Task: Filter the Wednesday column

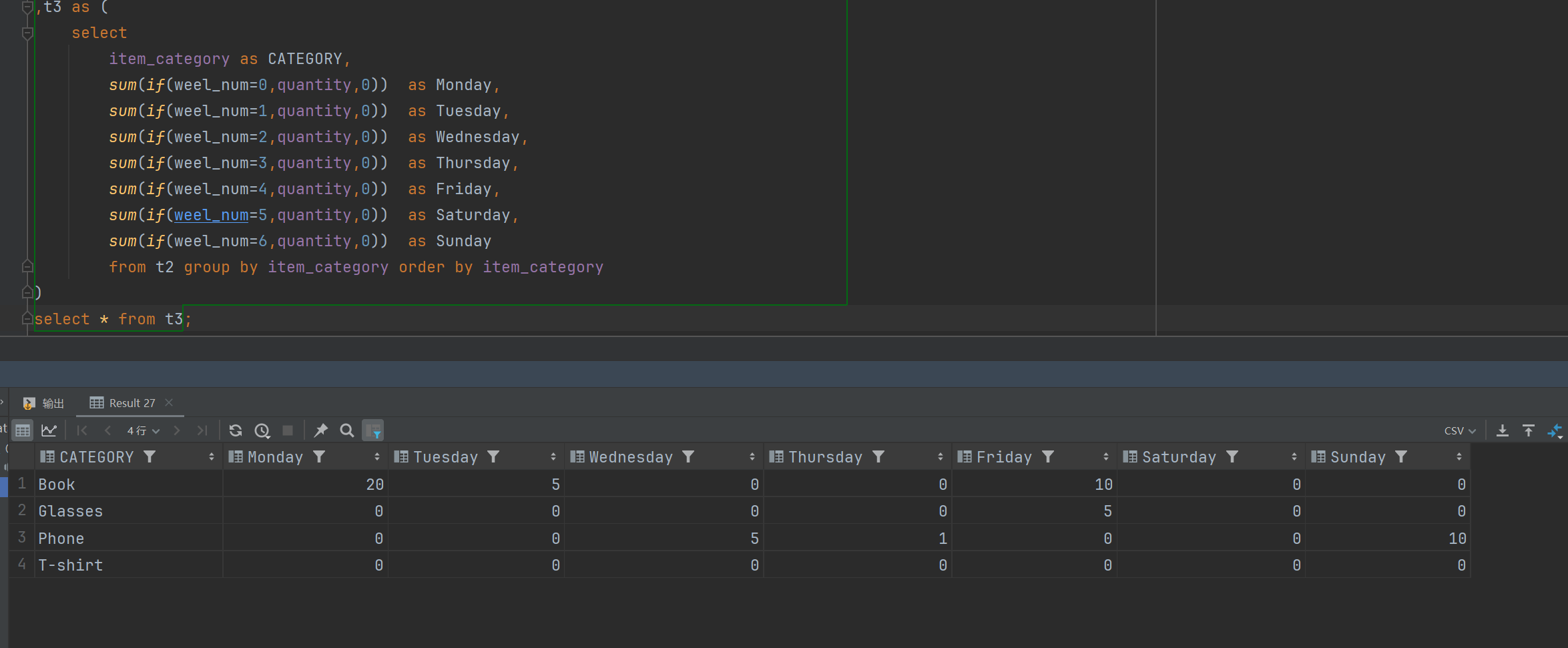Action: [688, 457]
